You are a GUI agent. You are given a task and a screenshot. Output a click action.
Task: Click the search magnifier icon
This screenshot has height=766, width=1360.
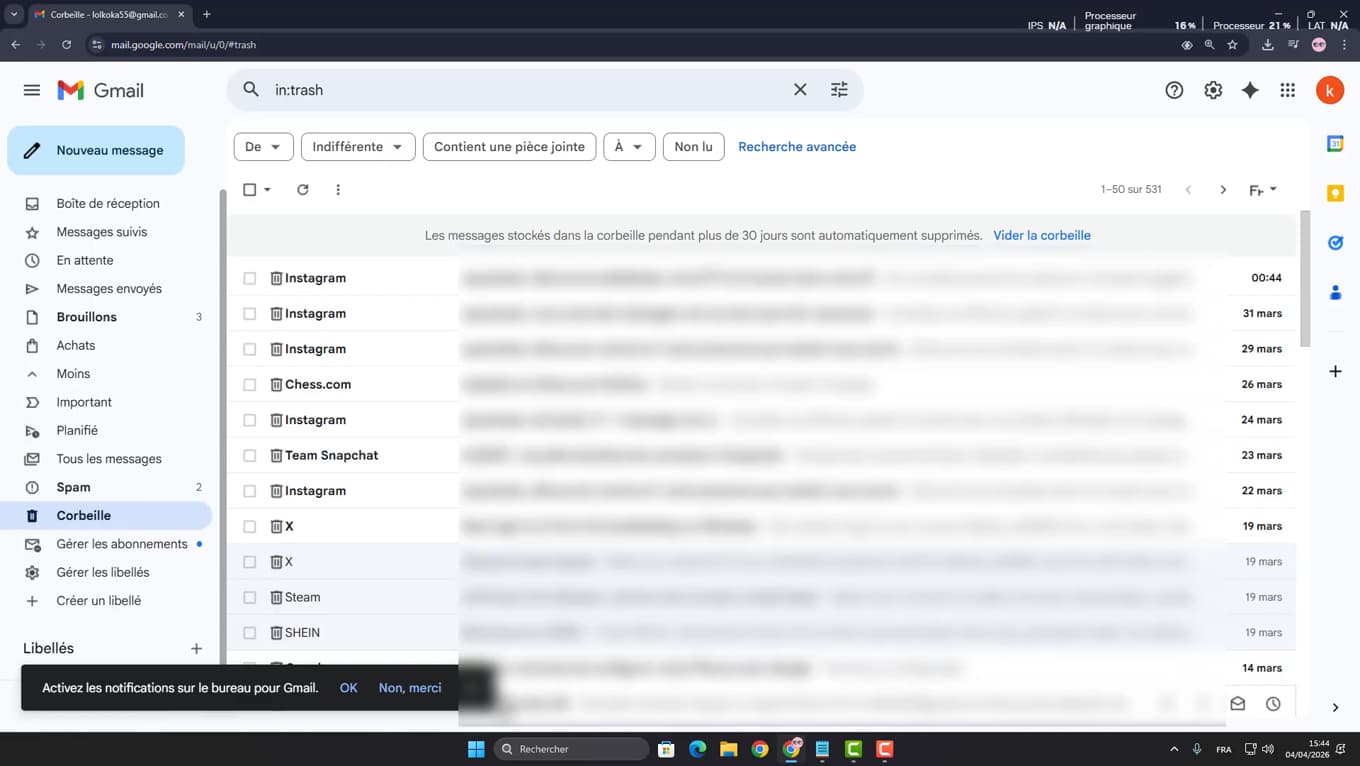click(x=251, y=90)
